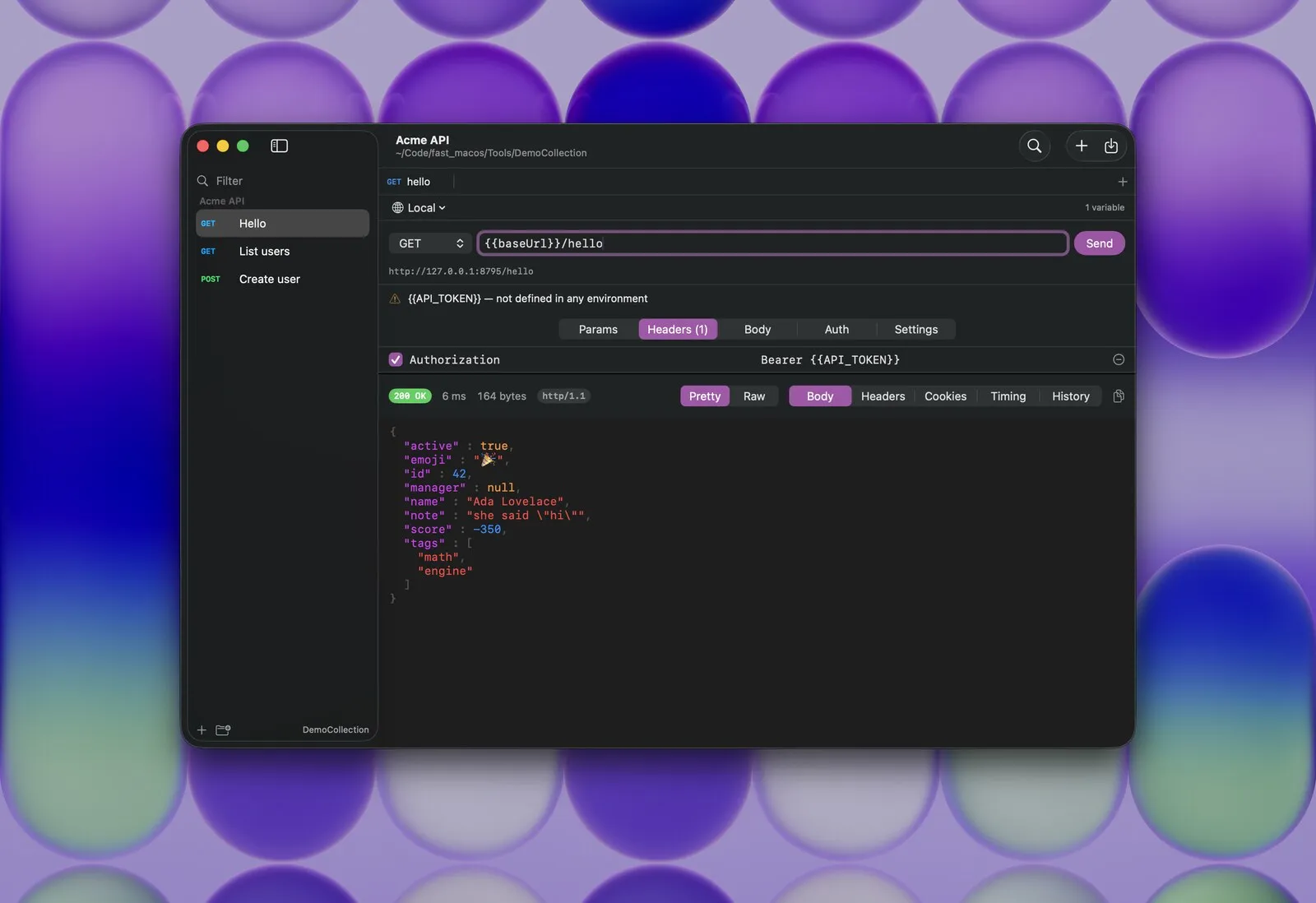Select the List users request
Viewport: 1316px width, 903px height.
click(x=282, y=252)
